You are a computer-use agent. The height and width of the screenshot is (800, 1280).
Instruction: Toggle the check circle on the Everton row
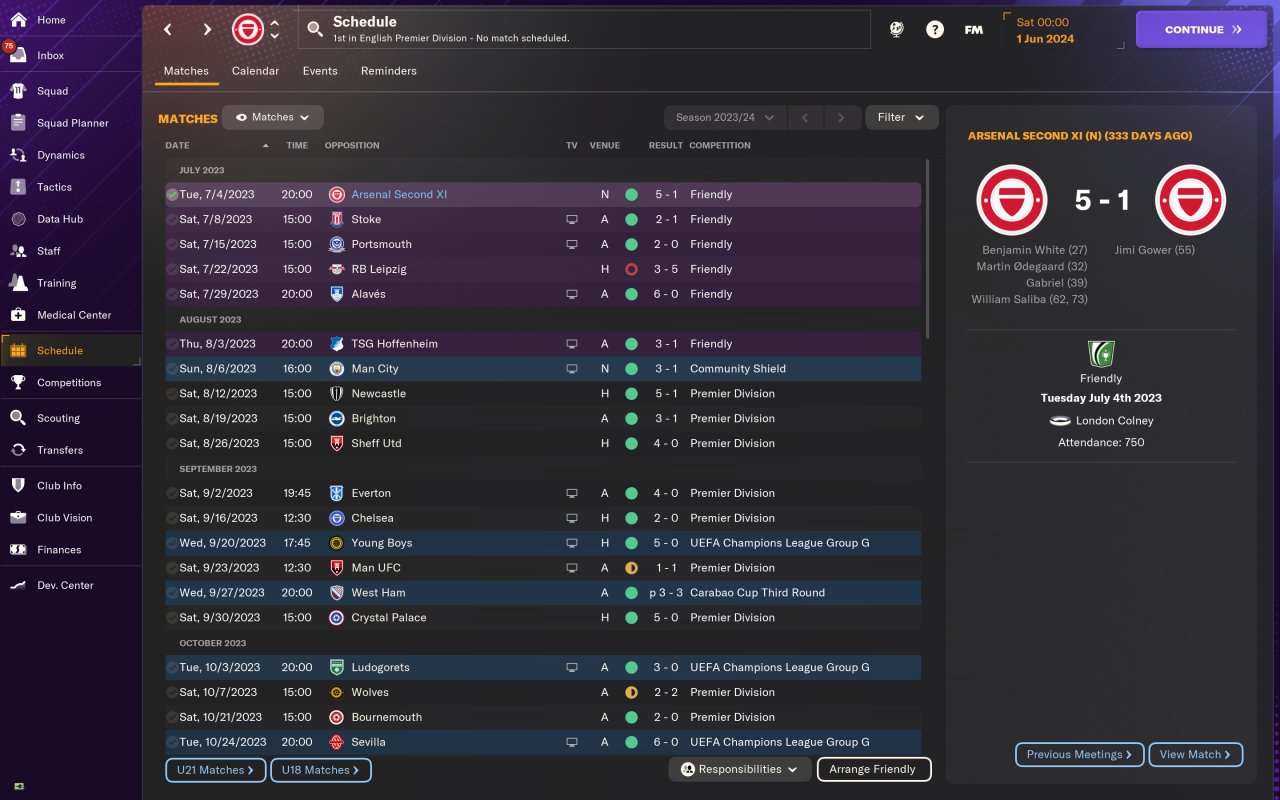pyautogui.click(x=172, y=493)
